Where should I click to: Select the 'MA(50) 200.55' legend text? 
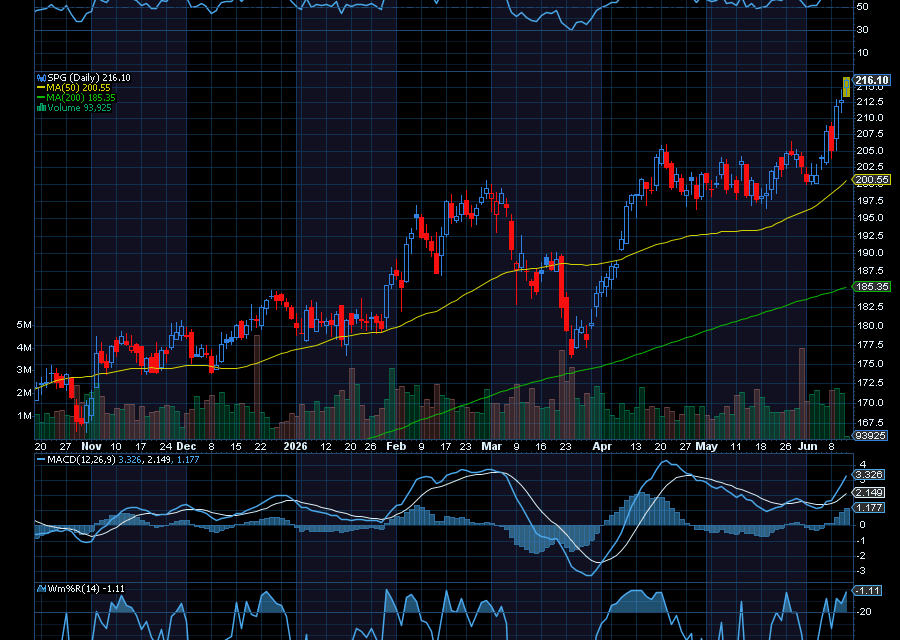(x=79, y=88)
